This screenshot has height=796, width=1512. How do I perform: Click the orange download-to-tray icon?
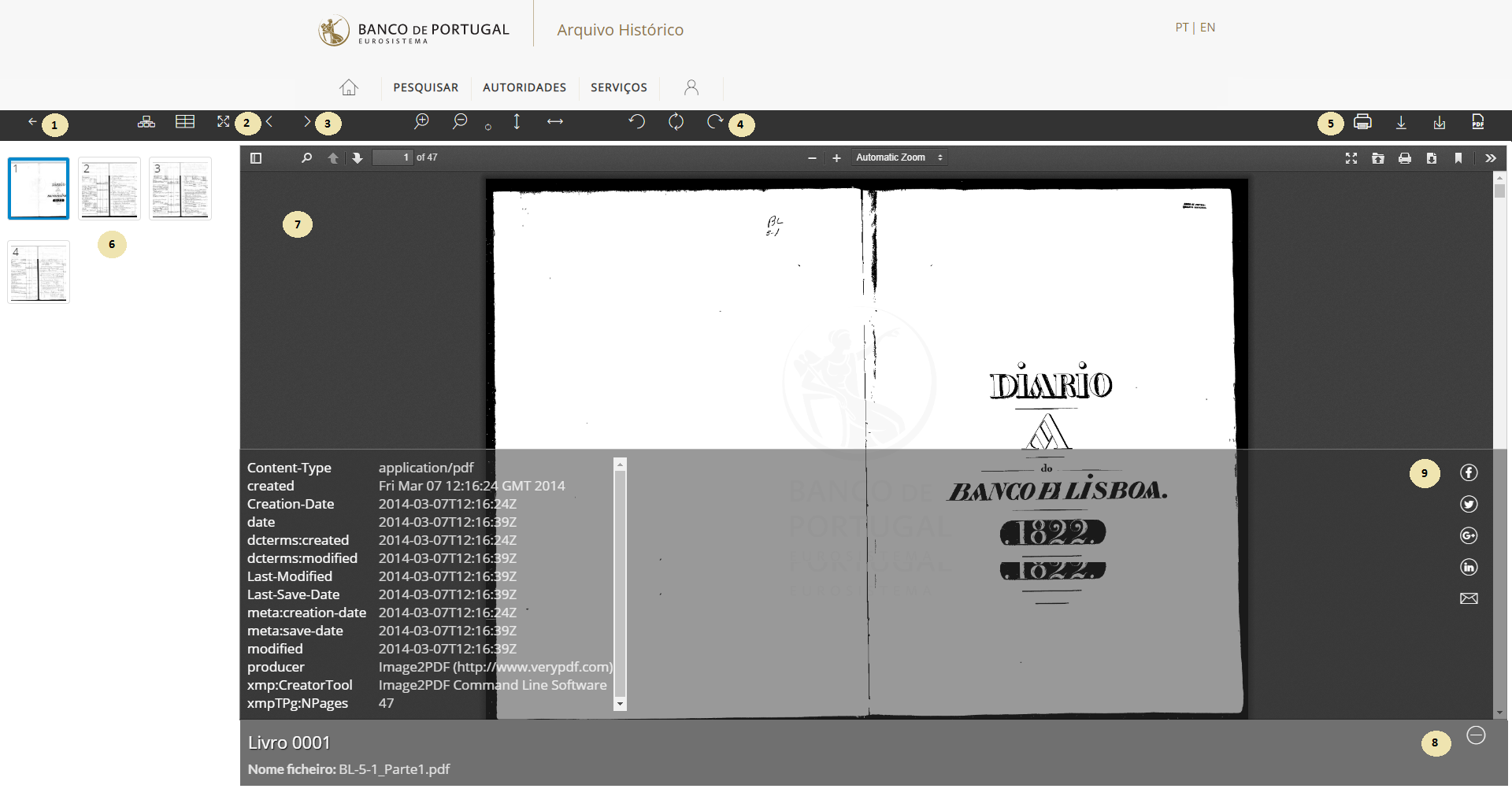point(1440,122)
